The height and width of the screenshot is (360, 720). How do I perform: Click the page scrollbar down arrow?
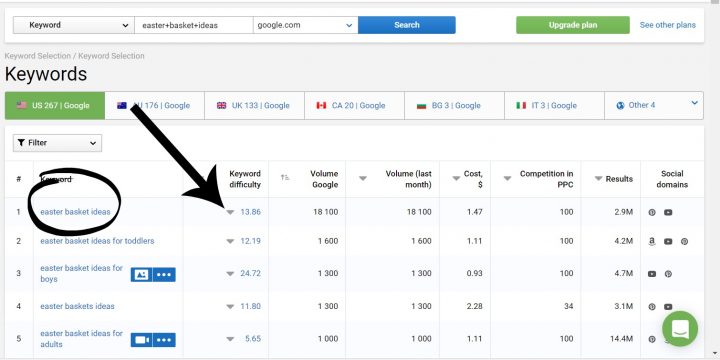[x=715, y=354]
